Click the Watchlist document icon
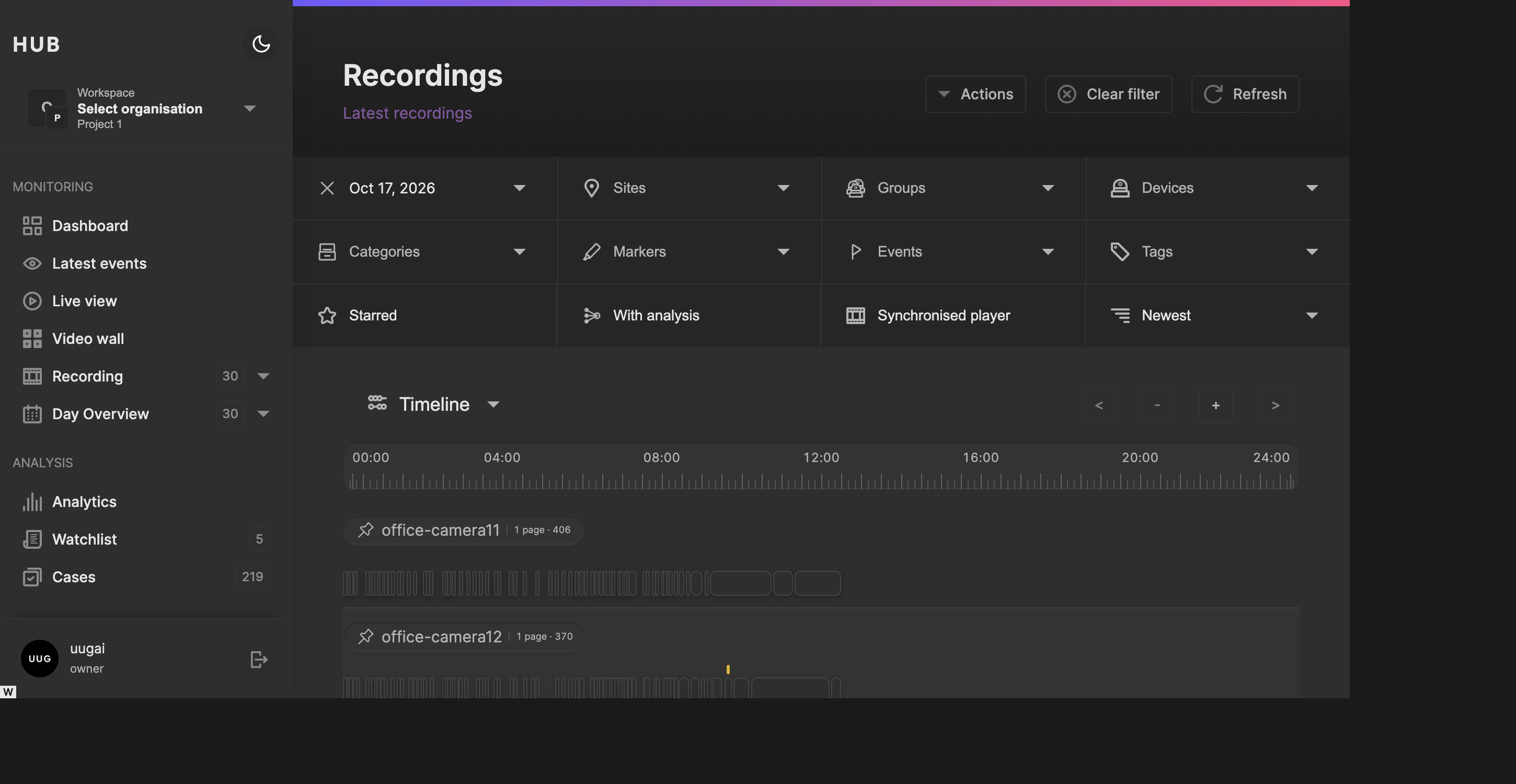Screen dimensions: 1516x784 click(x=32, y=539)
